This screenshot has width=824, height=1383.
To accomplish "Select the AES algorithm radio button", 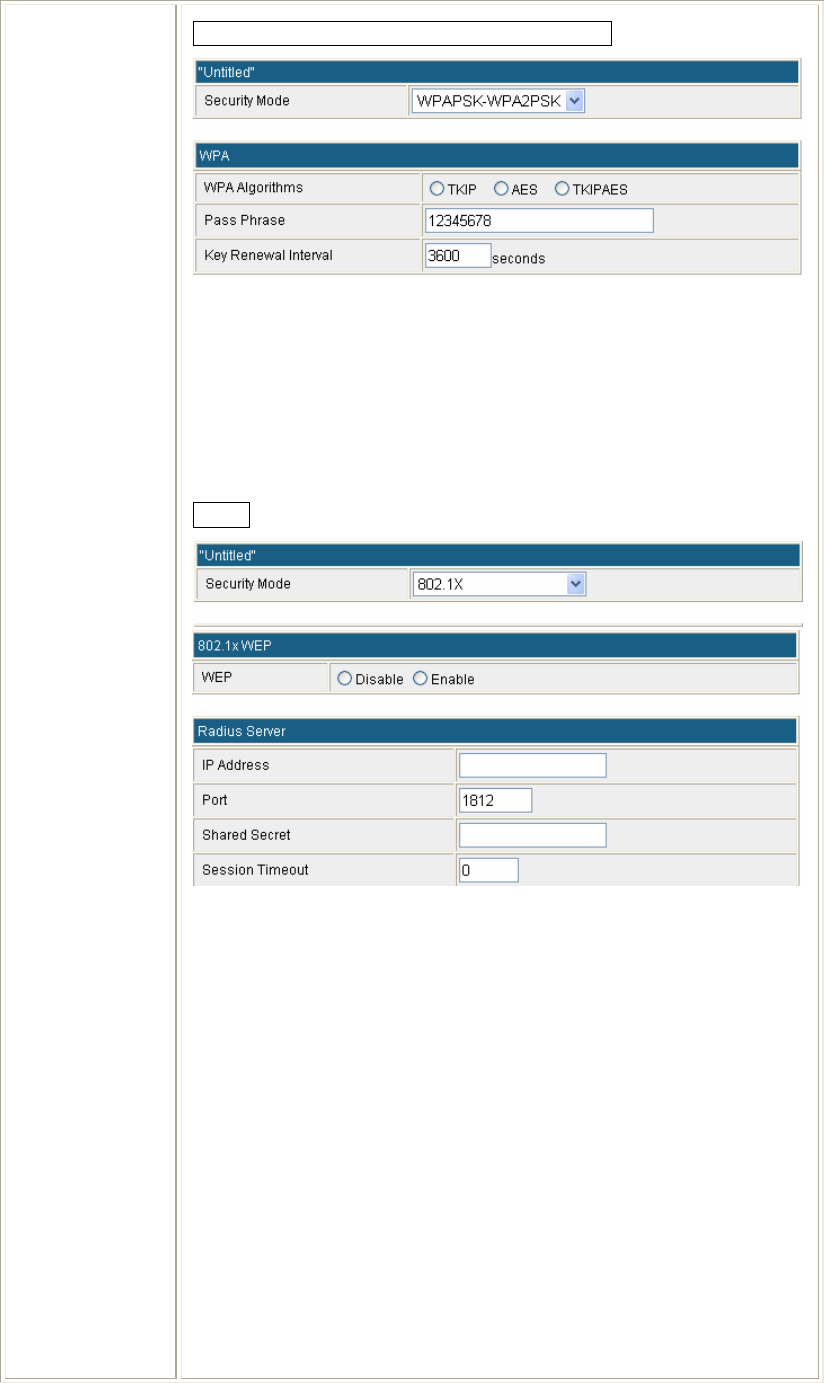I will click(501, 189).
